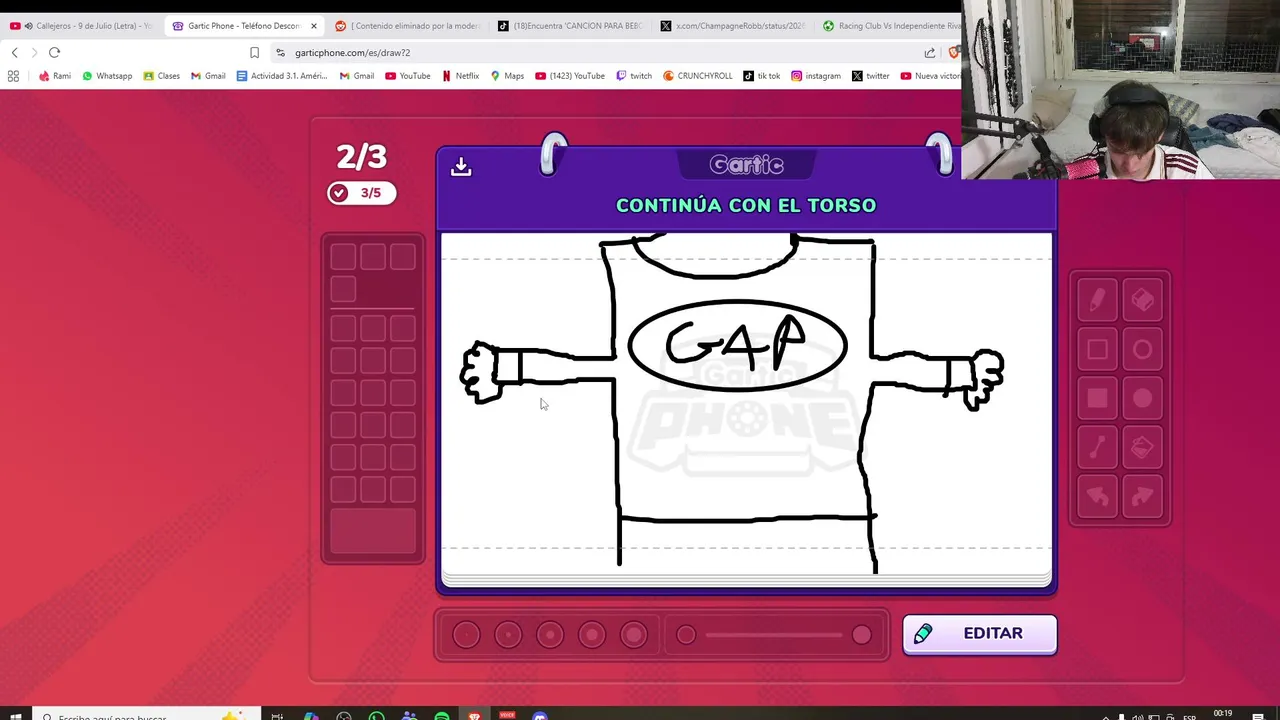Pick the filled circle tool

tap(1143, 398)
